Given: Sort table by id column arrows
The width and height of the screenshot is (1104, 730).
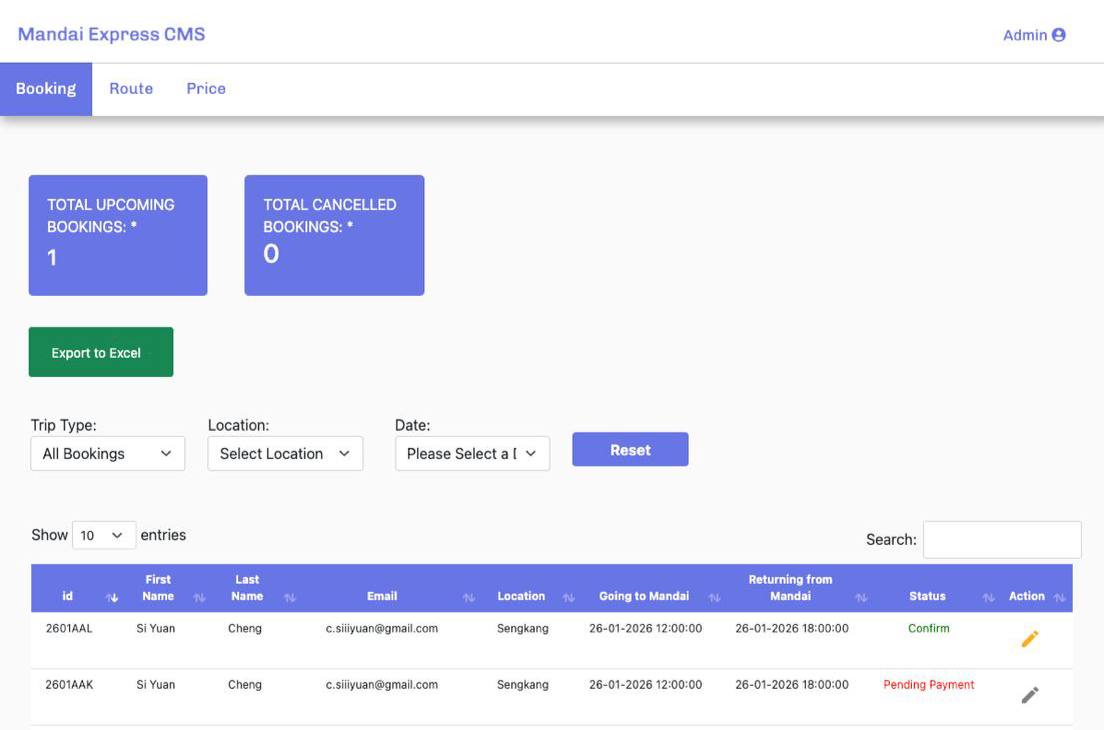Looking at the screenshot, I should [112, 597].
